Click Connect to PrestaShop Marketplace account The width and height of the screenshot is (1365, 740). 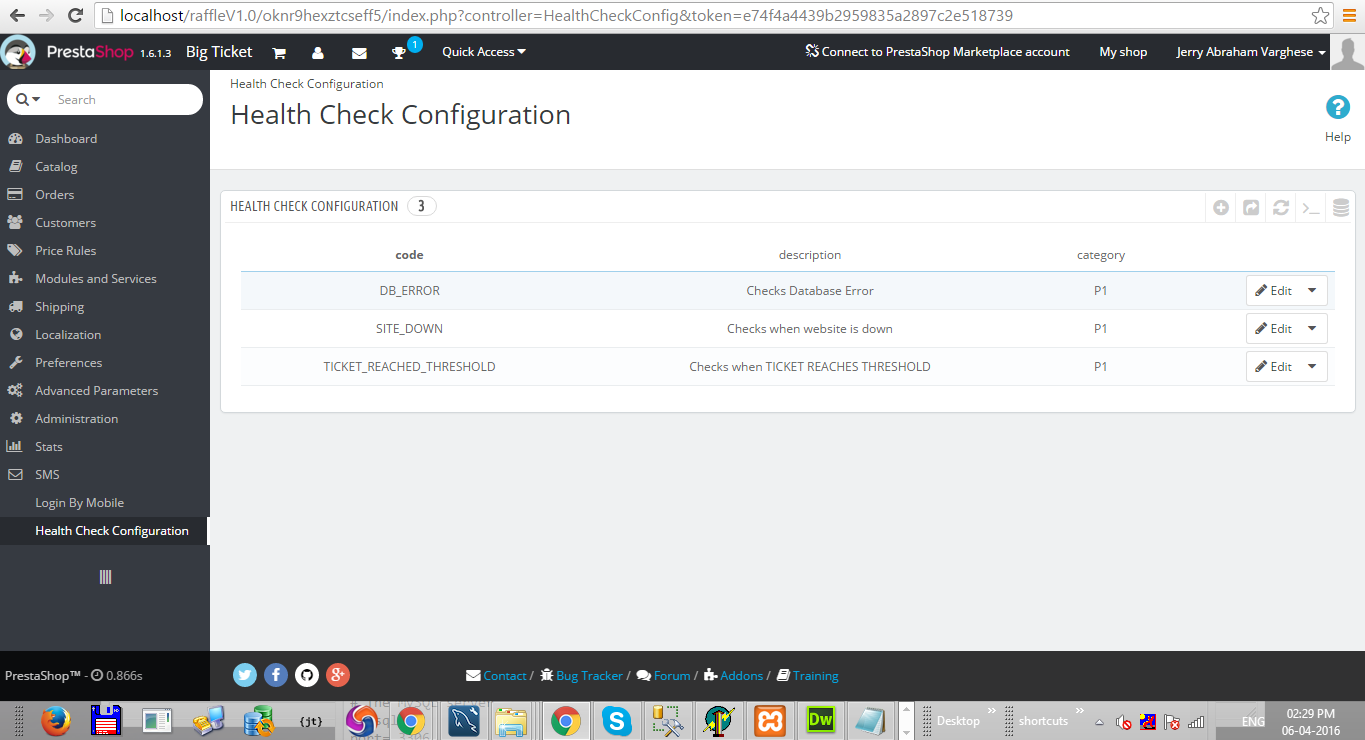(937, 52)
